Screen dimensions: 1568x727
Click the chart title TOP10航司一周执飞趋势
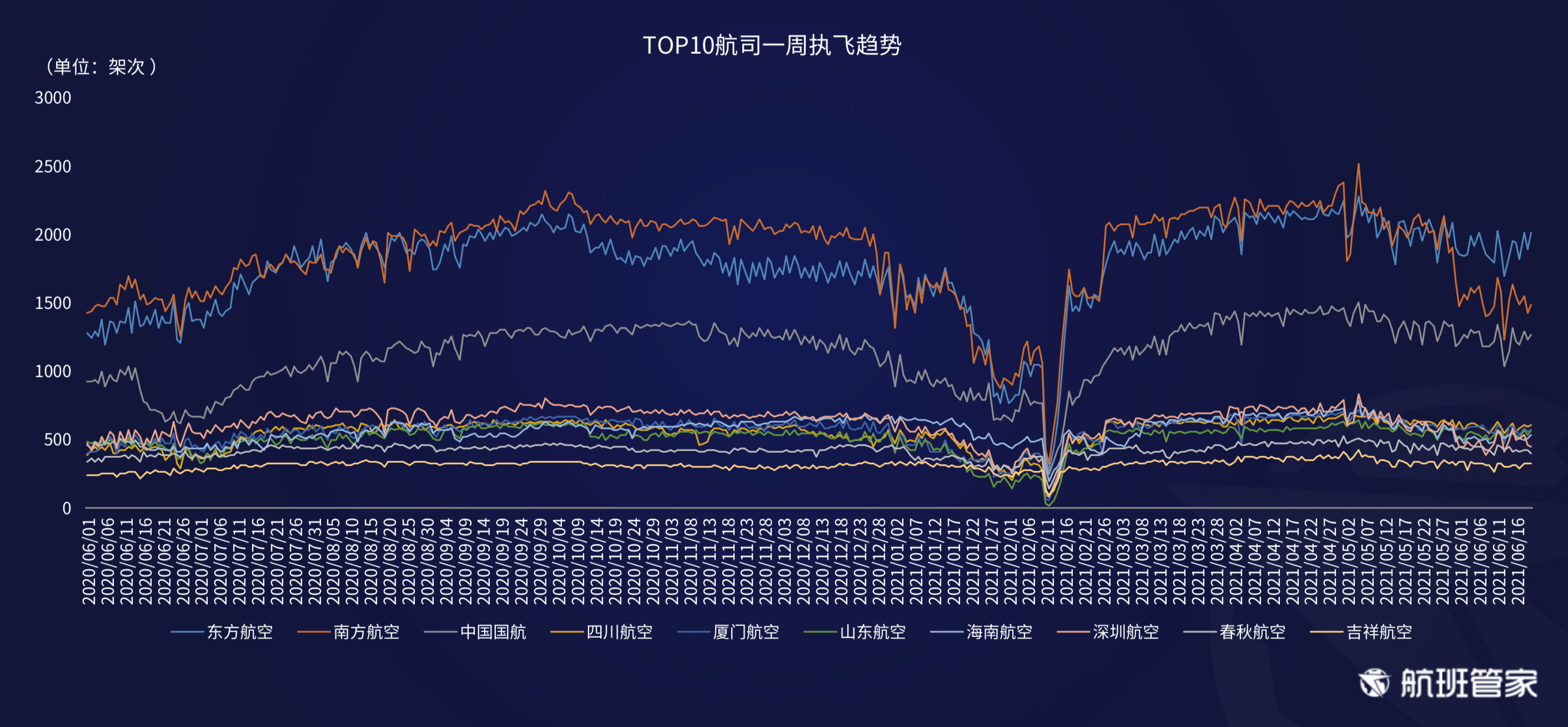(x=772, y=45)
